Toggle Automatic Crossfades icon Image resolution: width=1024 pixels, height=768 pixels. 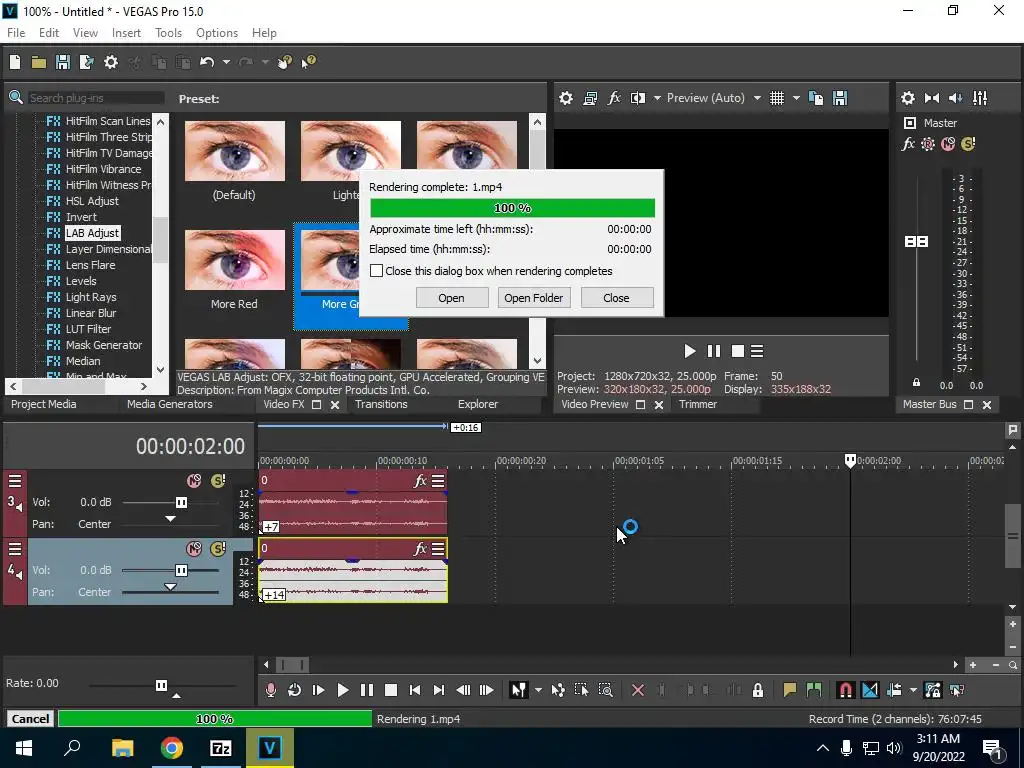tap(870, 690)
